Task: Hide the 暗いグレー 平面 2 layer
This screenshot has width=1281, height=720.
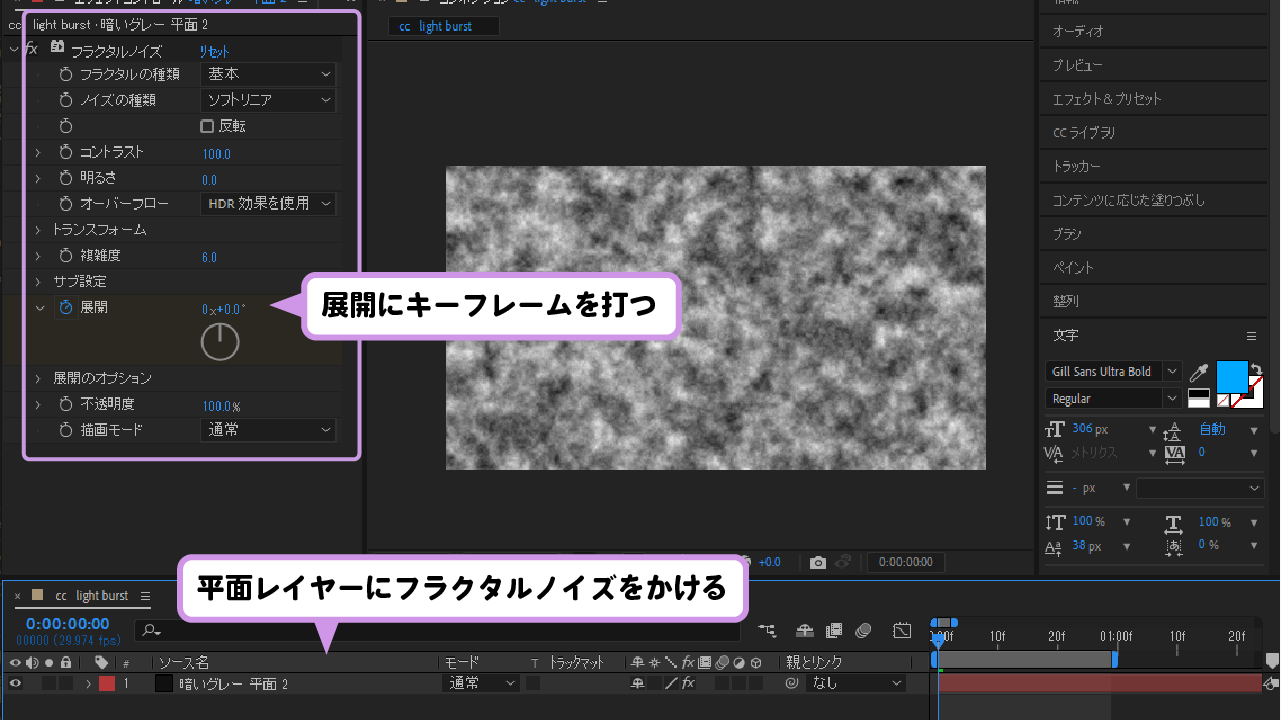Action: pos(15,684)
